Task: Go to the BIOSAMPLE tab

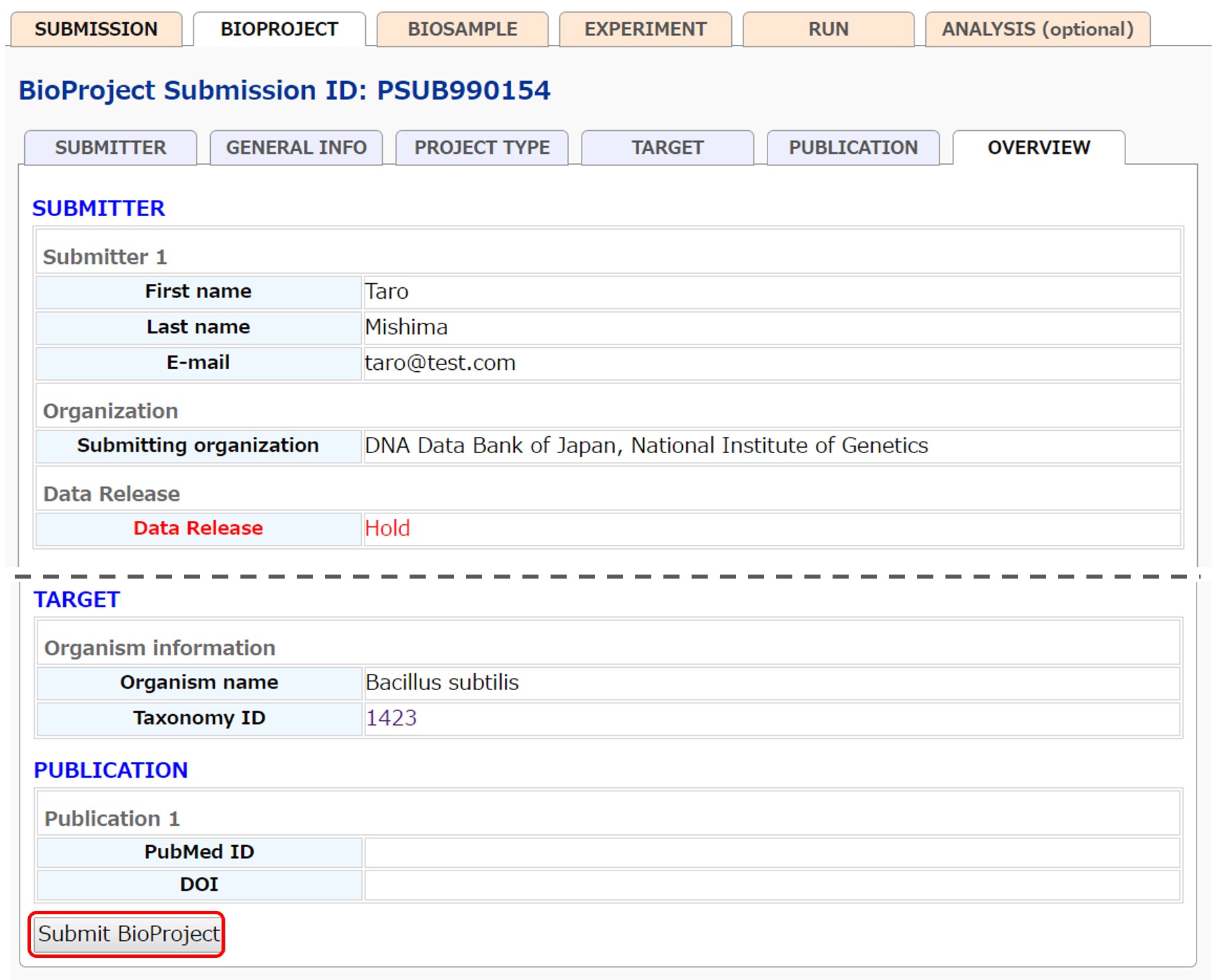Action: pos(462,30)
